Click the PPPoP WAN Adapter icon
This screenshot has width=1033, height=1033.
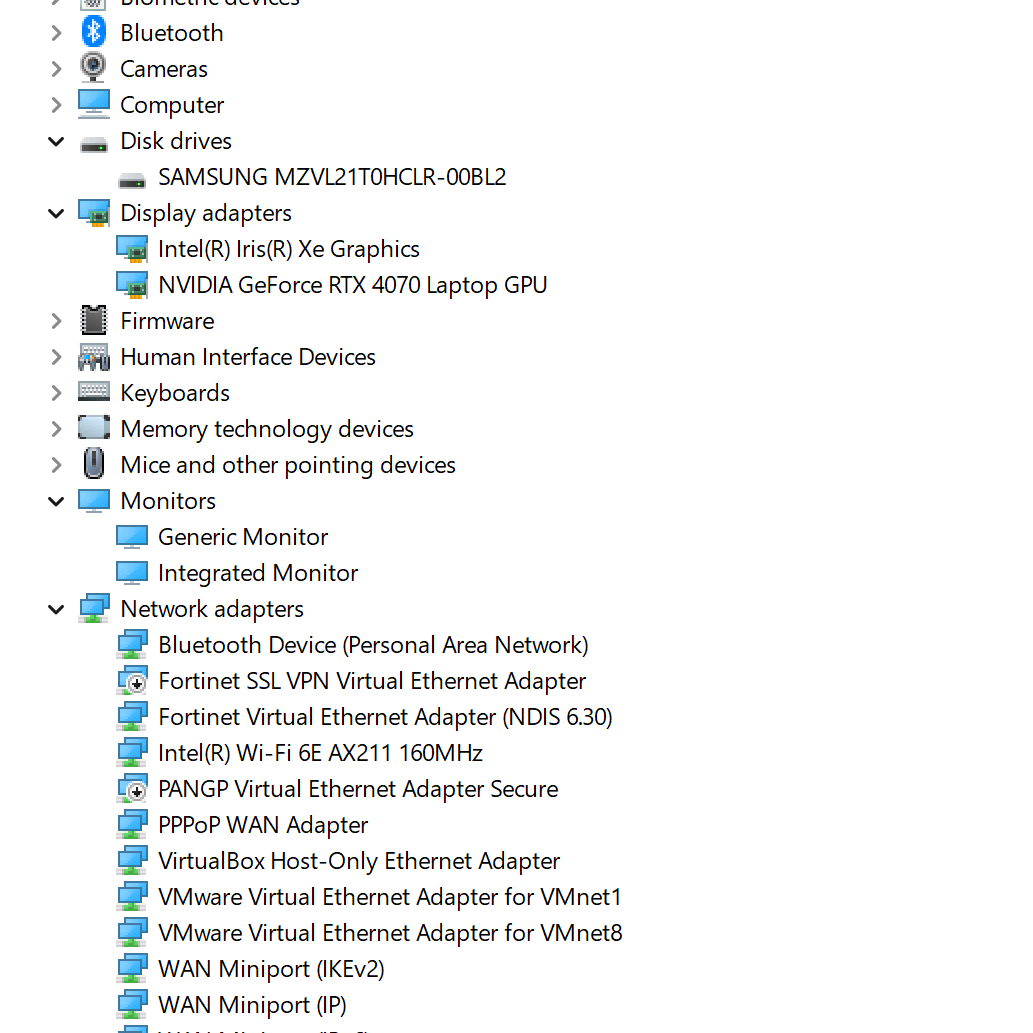click(132, 824)
